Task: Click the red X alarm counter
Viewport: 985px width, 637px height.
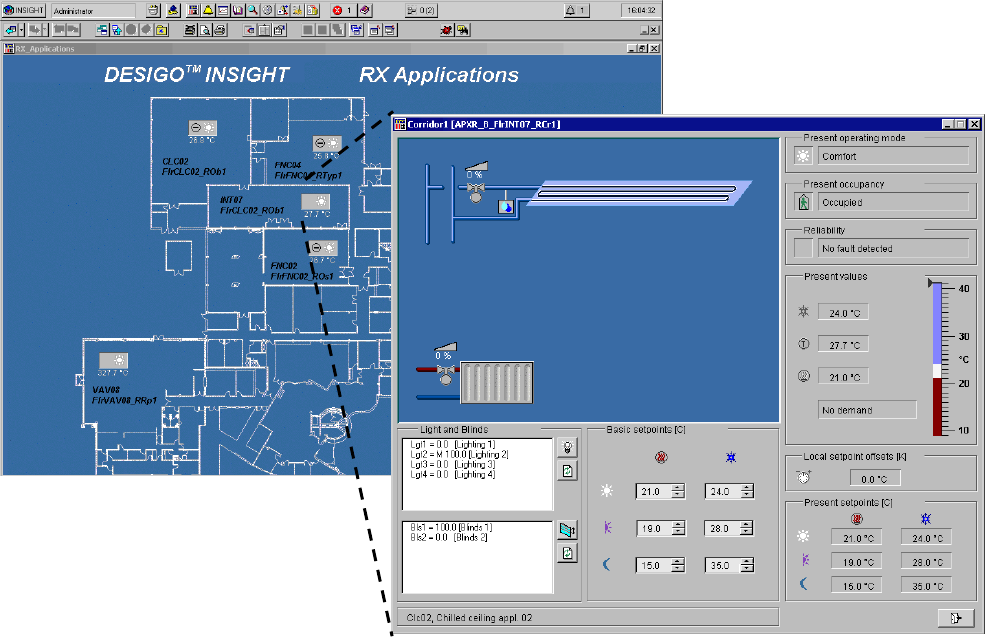Action: (343, 10)
